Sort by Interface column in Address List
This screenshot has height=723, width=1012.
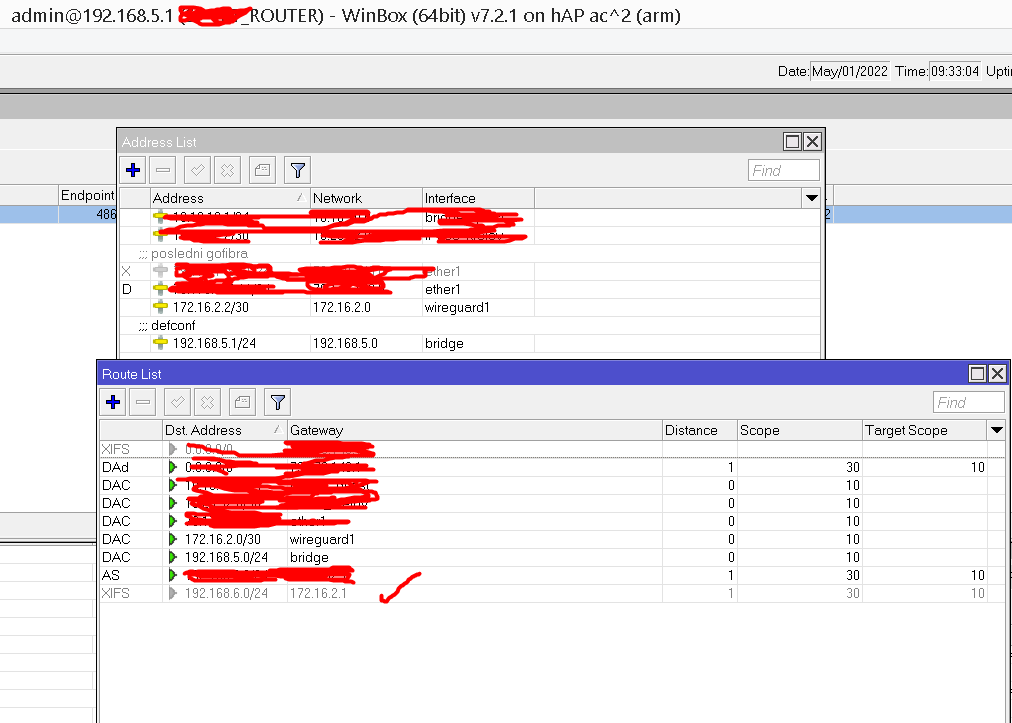tap(478, 198)
